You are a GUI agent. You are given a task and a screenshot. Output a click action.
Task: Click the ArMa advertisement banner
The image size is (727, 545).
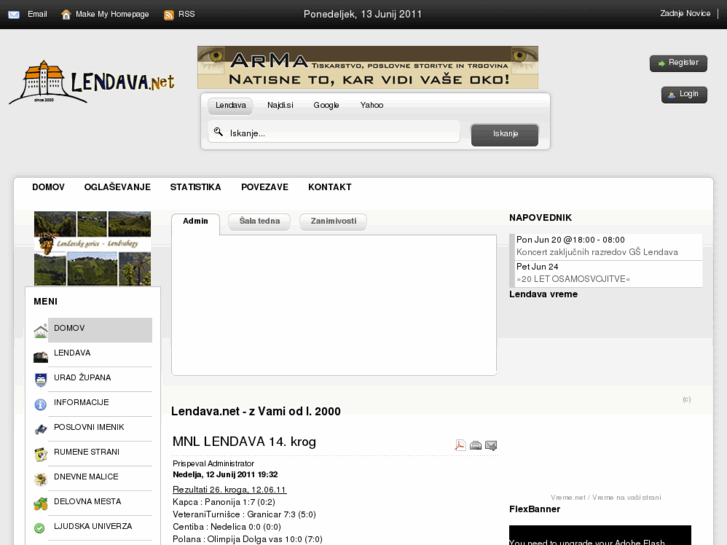coord(368,67)
